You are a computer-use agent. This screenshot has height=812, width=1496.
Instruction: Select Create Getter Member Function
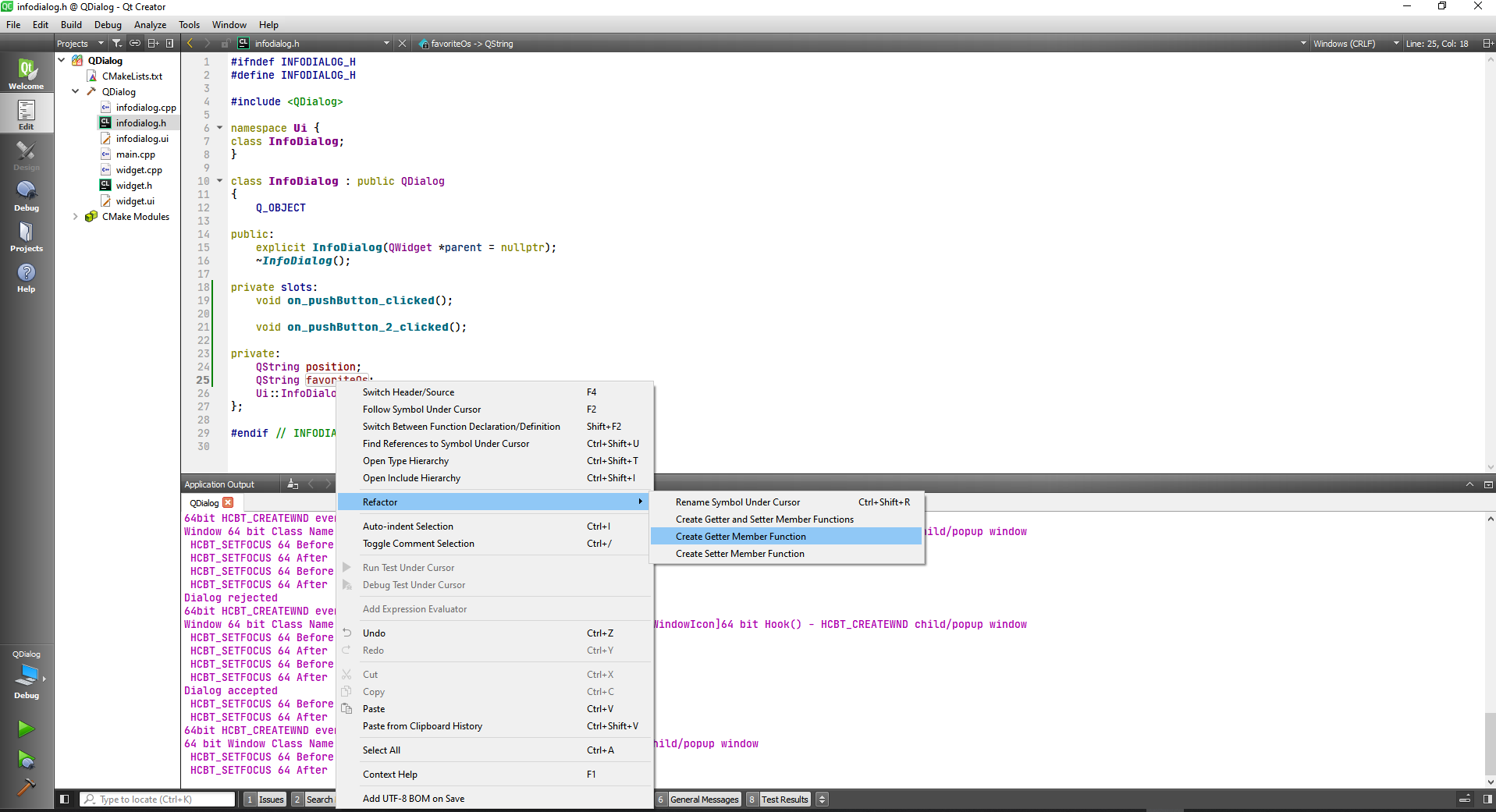pos(786,537)
